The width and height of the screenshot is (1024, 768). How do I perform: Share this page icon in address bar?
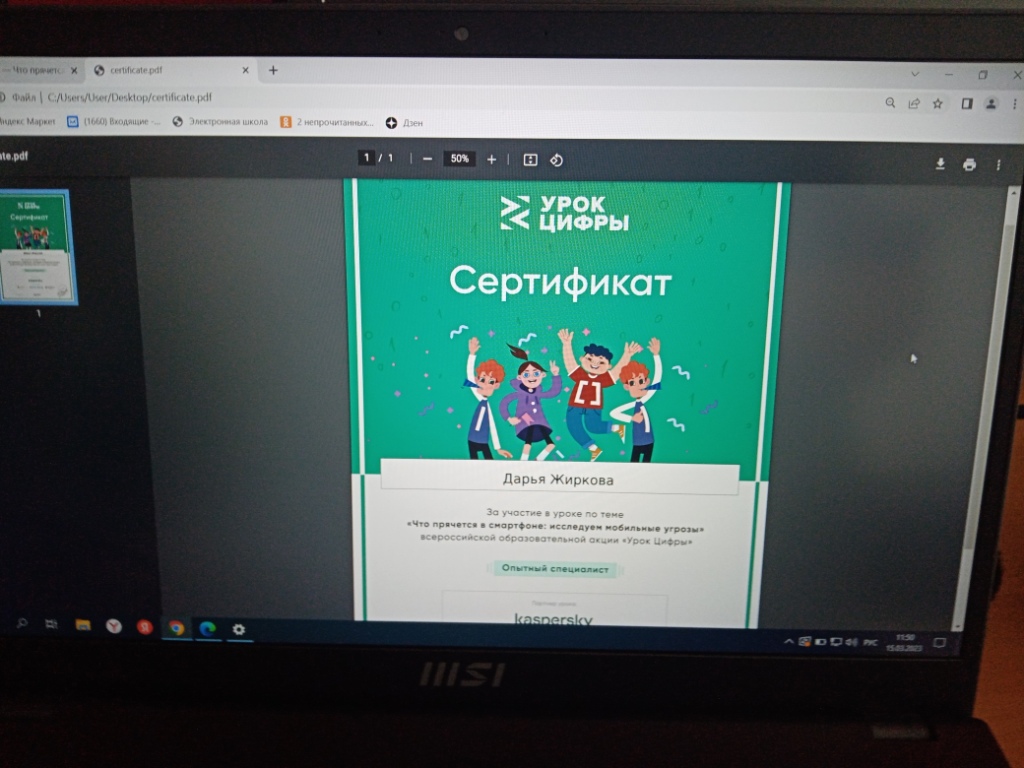(914, 103)
